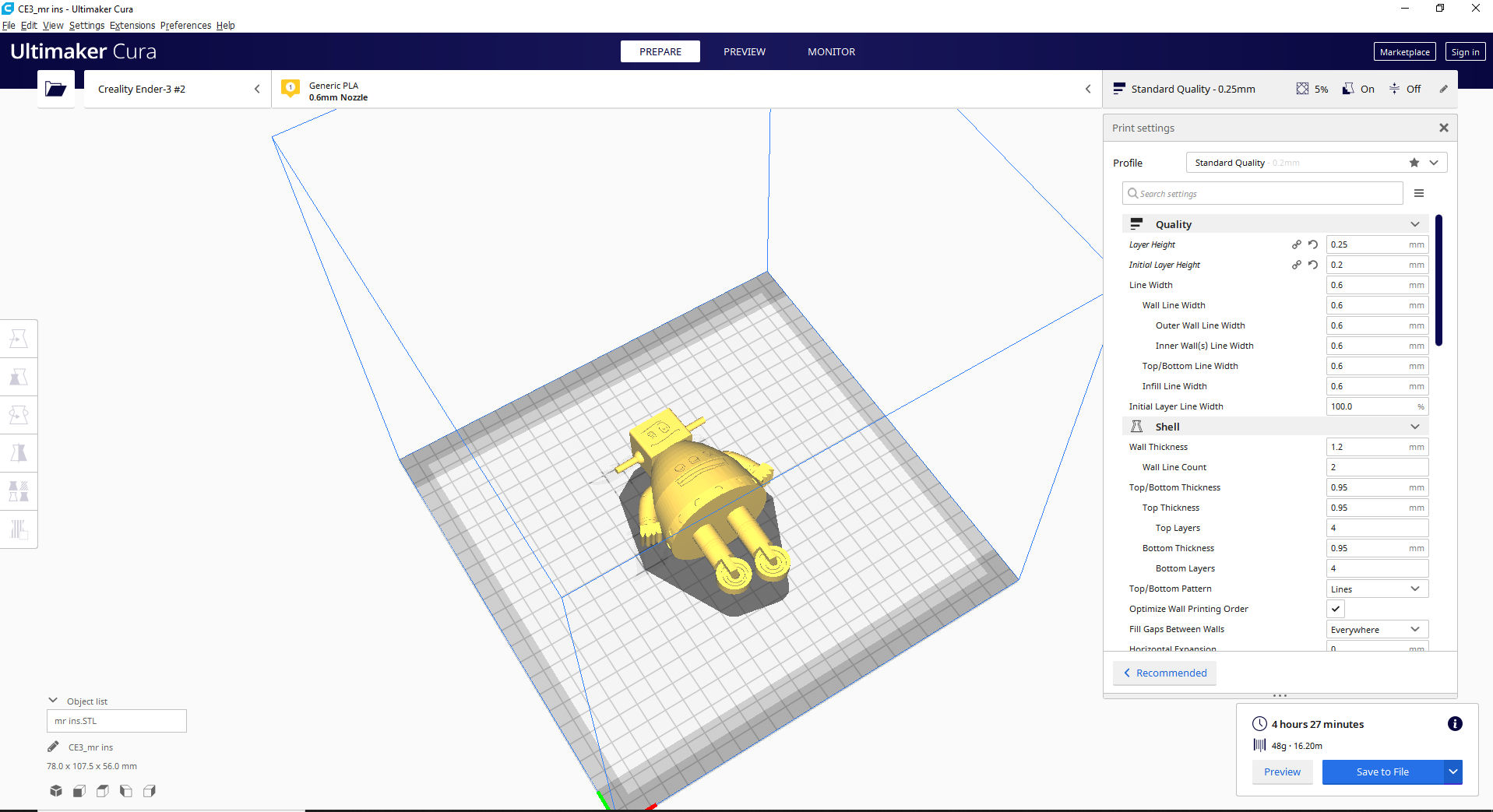Viewport: 1493px width, 812px height.
Task: Open the Edit menu
Action: pos(29,25)
